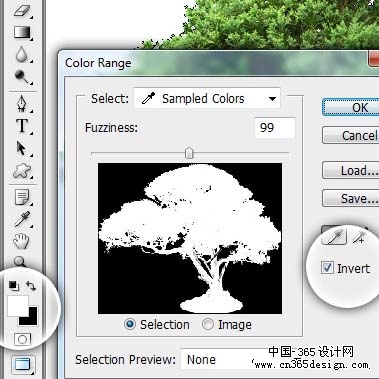The image size is (379, 379).
Task: Open the Sampled Colors select dropdown
Action: coord(207,99)
